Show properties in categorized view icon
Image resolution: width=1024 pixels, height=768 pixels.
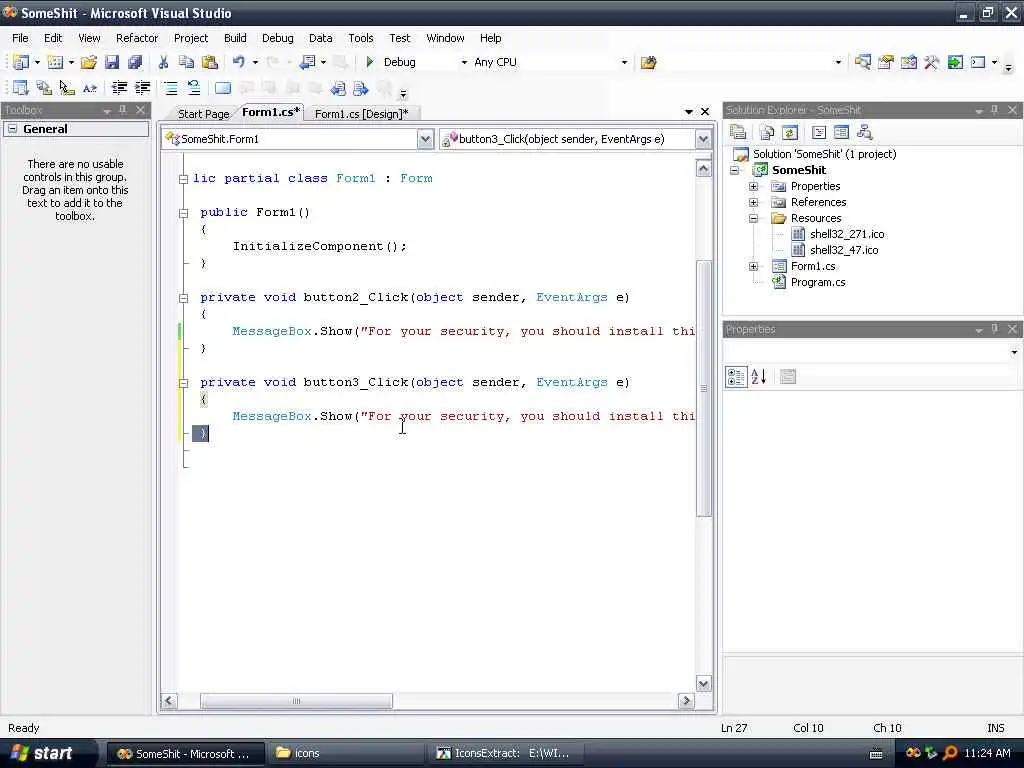point(735,377)
